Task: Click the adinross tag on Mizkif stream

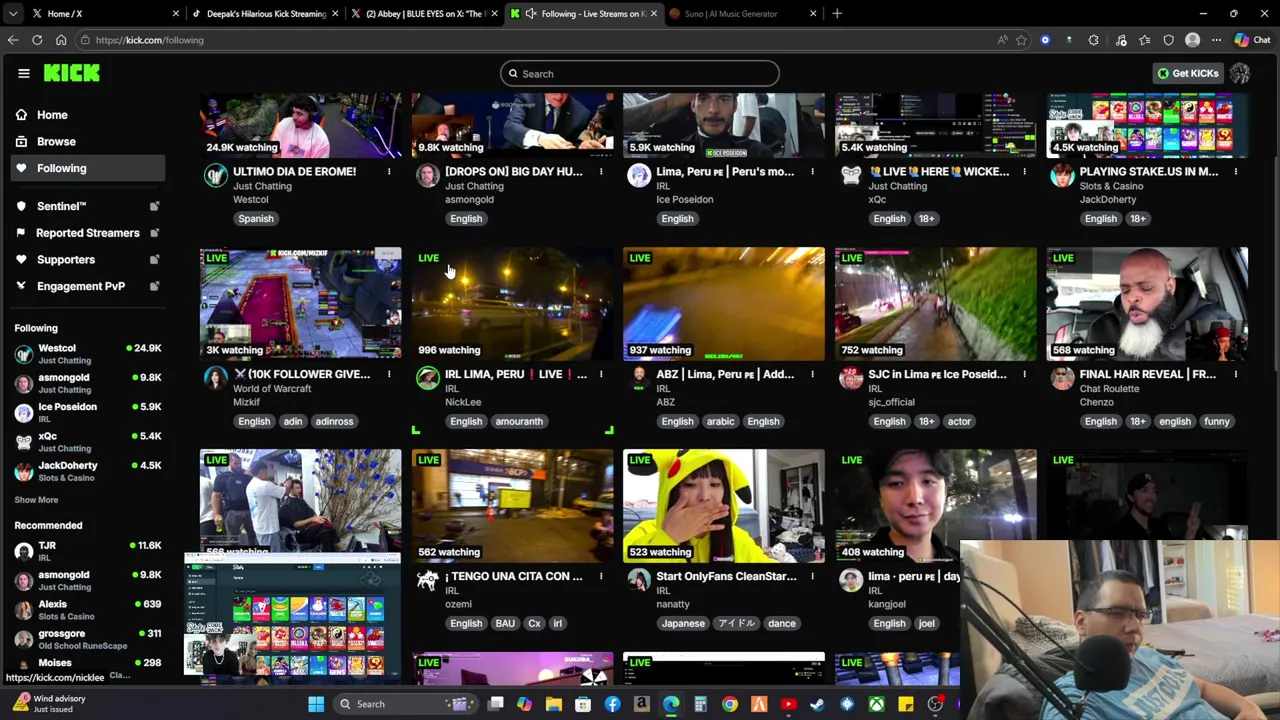Action: 334,421
